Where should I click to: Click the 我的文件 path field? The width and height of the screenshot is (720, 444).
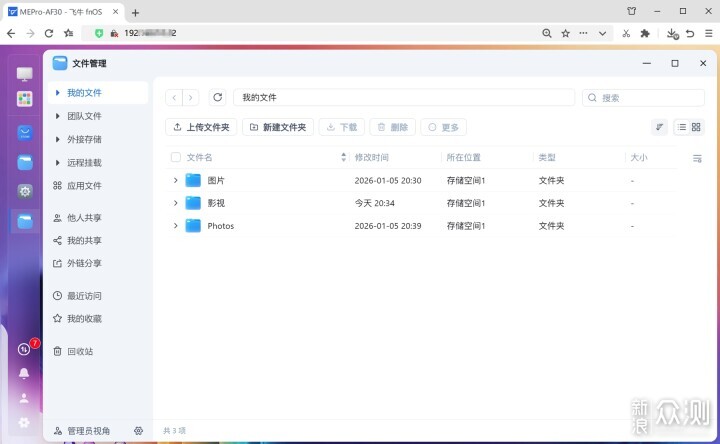pyautogui.click(x=404, y=97)
